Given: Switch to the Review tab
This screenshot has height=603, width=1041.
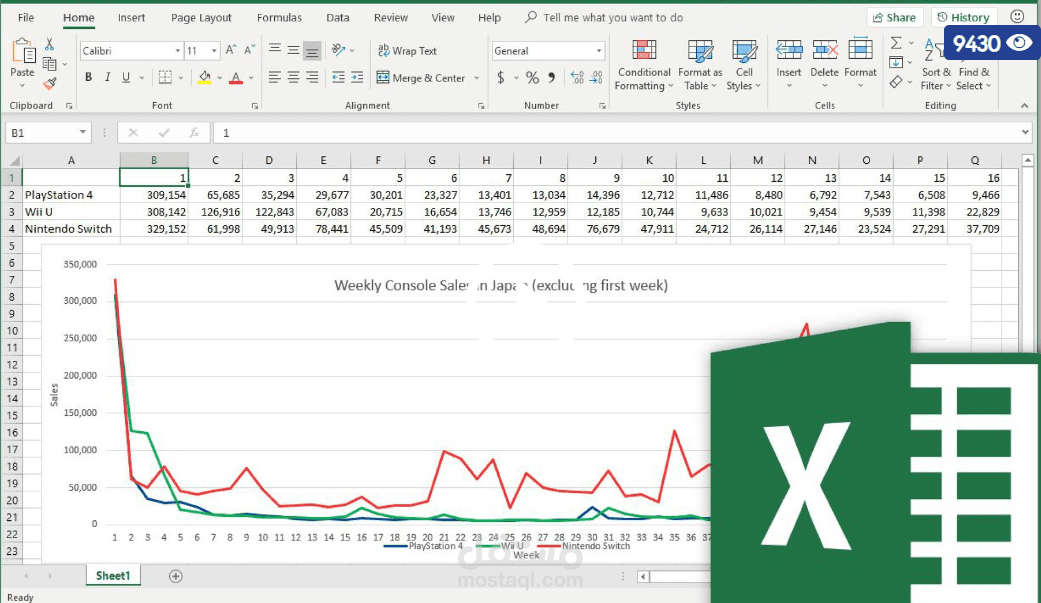Looking at the screenshot, I should (x=391, y=17).
